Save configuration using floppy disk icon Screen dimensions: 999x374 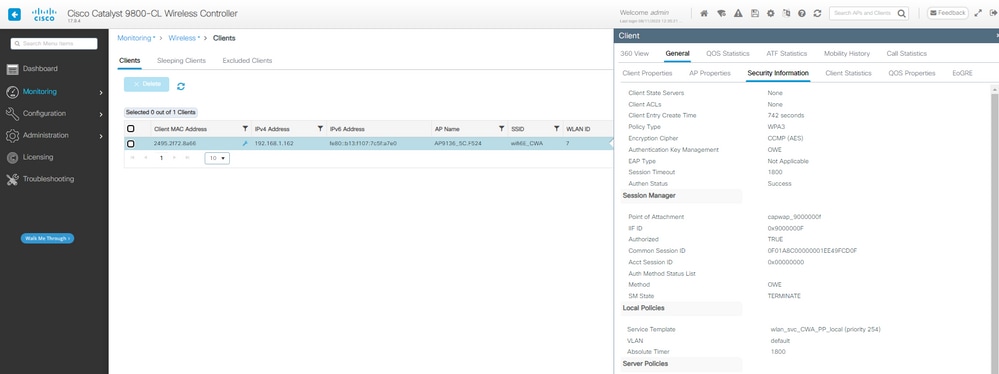(x=754, y=13)
